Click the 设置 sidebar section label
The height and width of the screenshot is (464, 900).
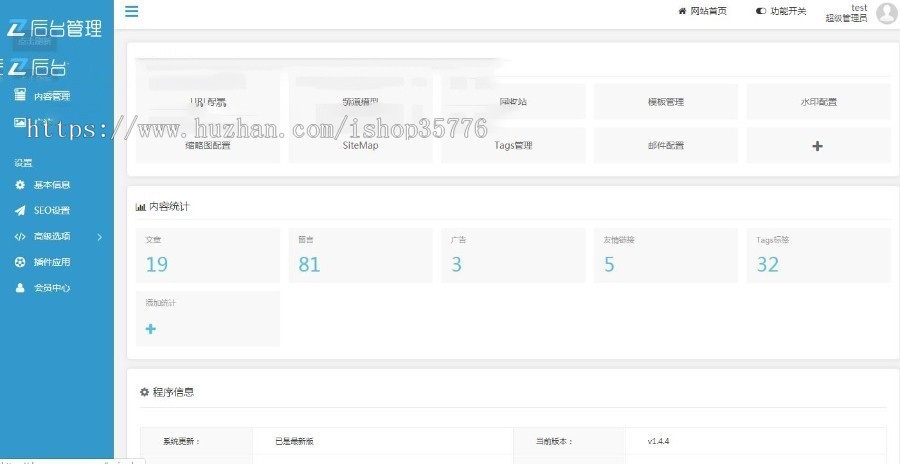coord(24,163)
